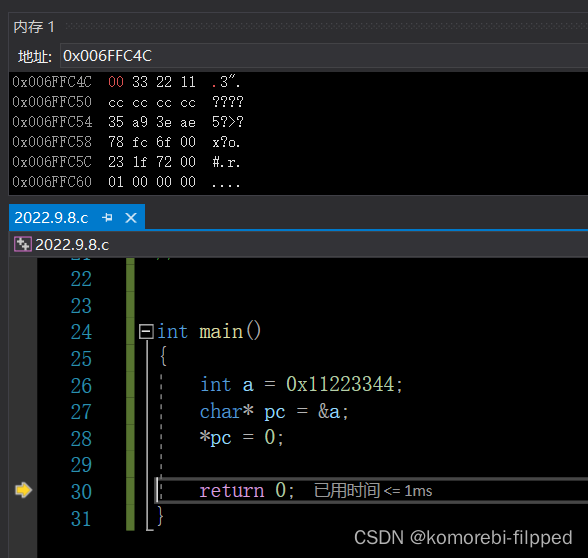Select memory row address 0x006FFC5C
The height and width of the screenshot is (558, 588).
click(52, 162)
